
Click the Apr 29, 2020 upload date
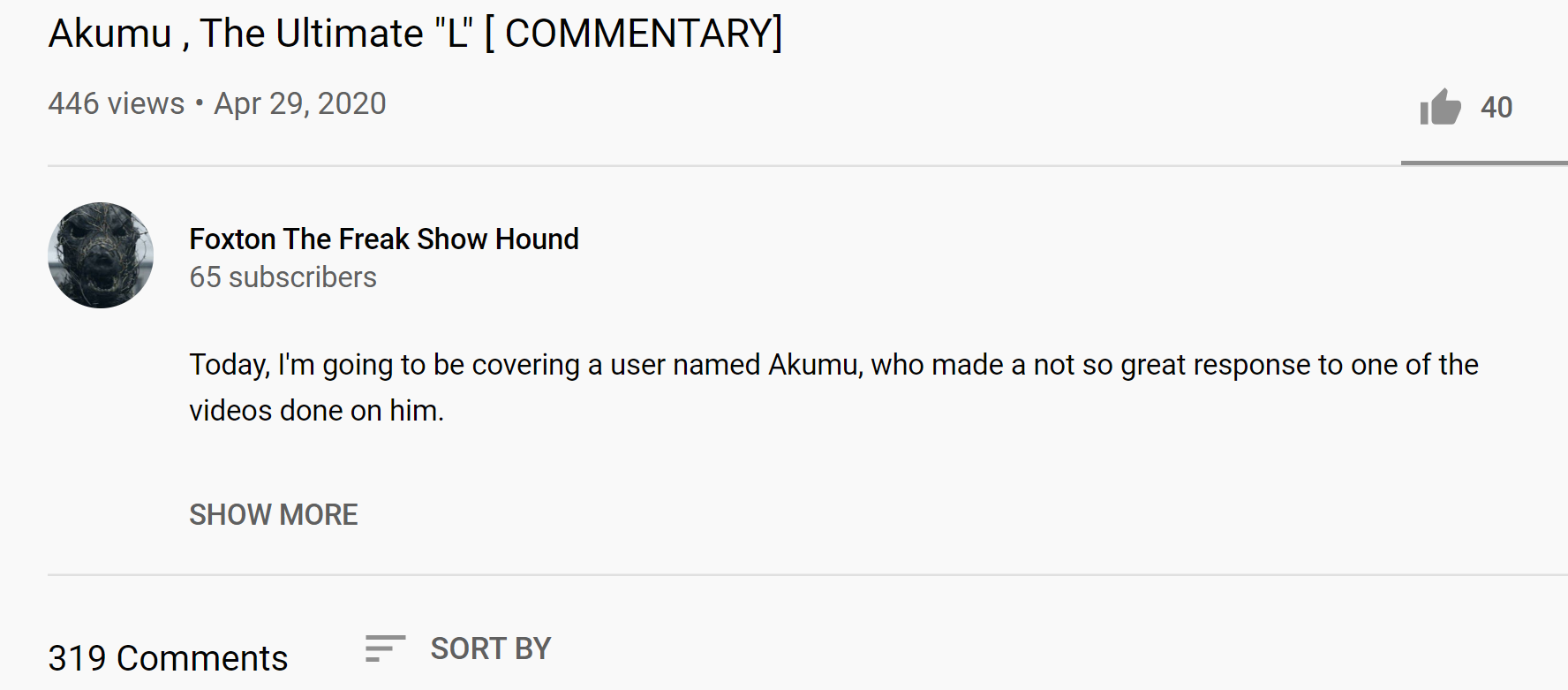pyautogui.click(x=300, y=103)
